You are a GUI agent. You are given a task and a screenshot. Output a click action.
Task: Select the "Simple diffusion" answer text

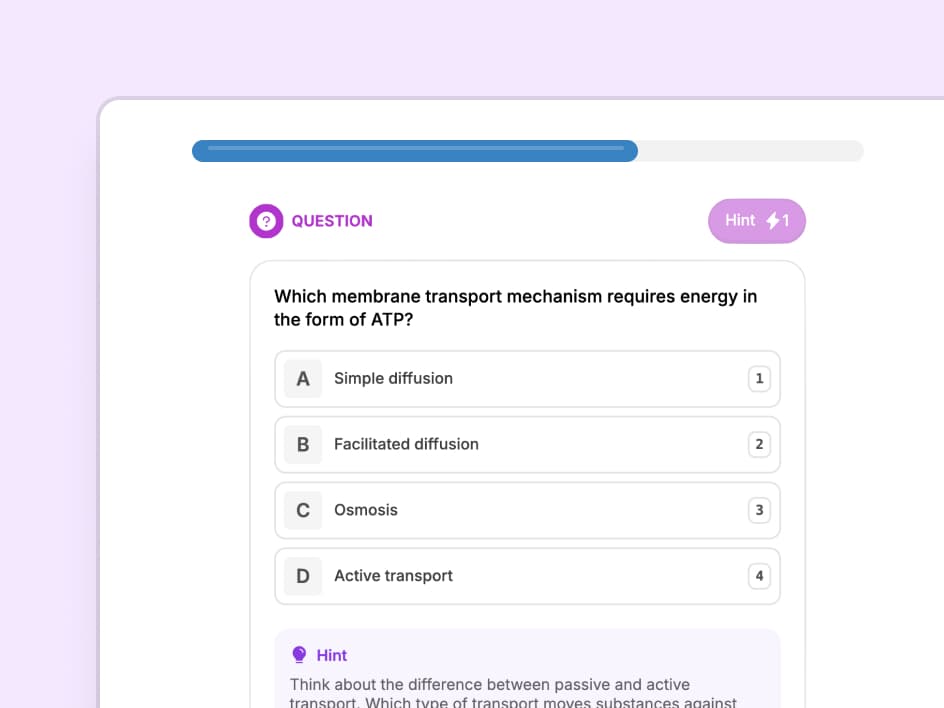[393, 379]
